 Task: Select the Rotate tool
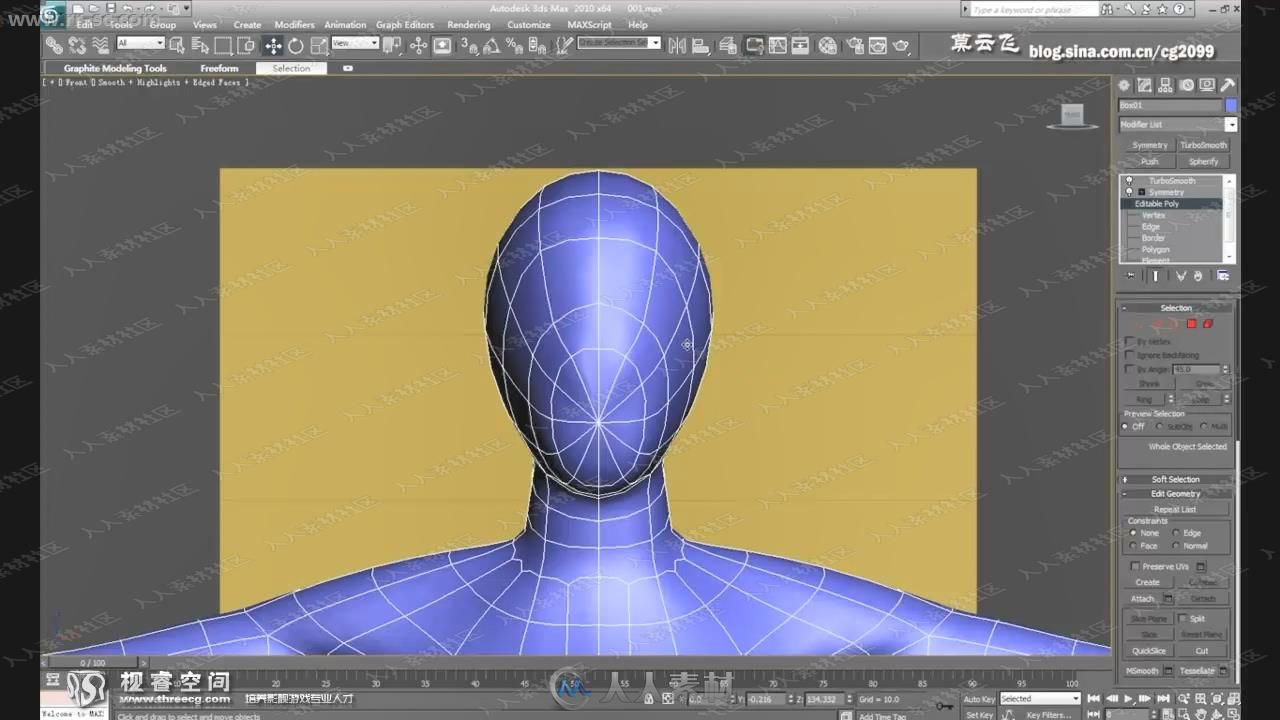tap(296, 45)
